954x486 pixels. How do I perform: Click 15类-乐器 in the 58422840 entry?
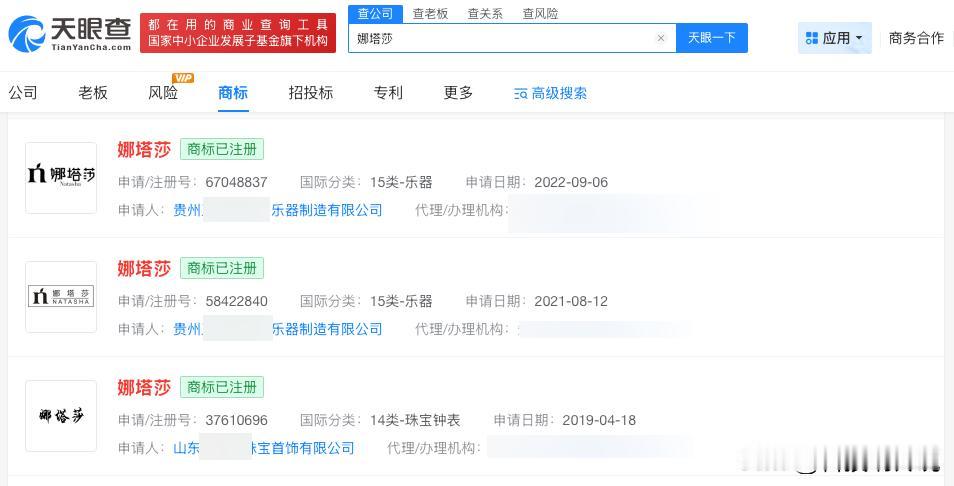click(x=401, y=301)
